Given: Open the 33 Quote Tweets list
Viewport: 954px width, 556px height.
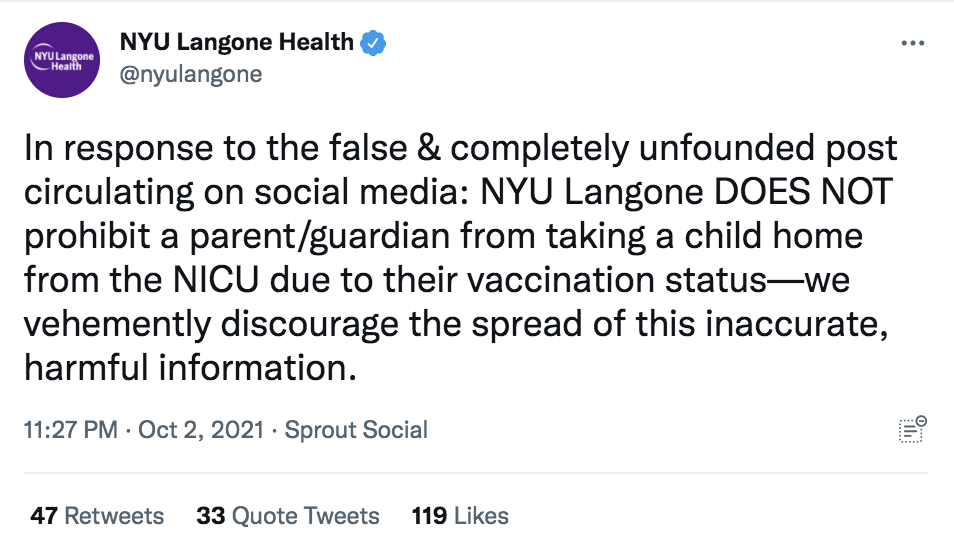Looking at the screenshot, I should click(x=288, y=516).
